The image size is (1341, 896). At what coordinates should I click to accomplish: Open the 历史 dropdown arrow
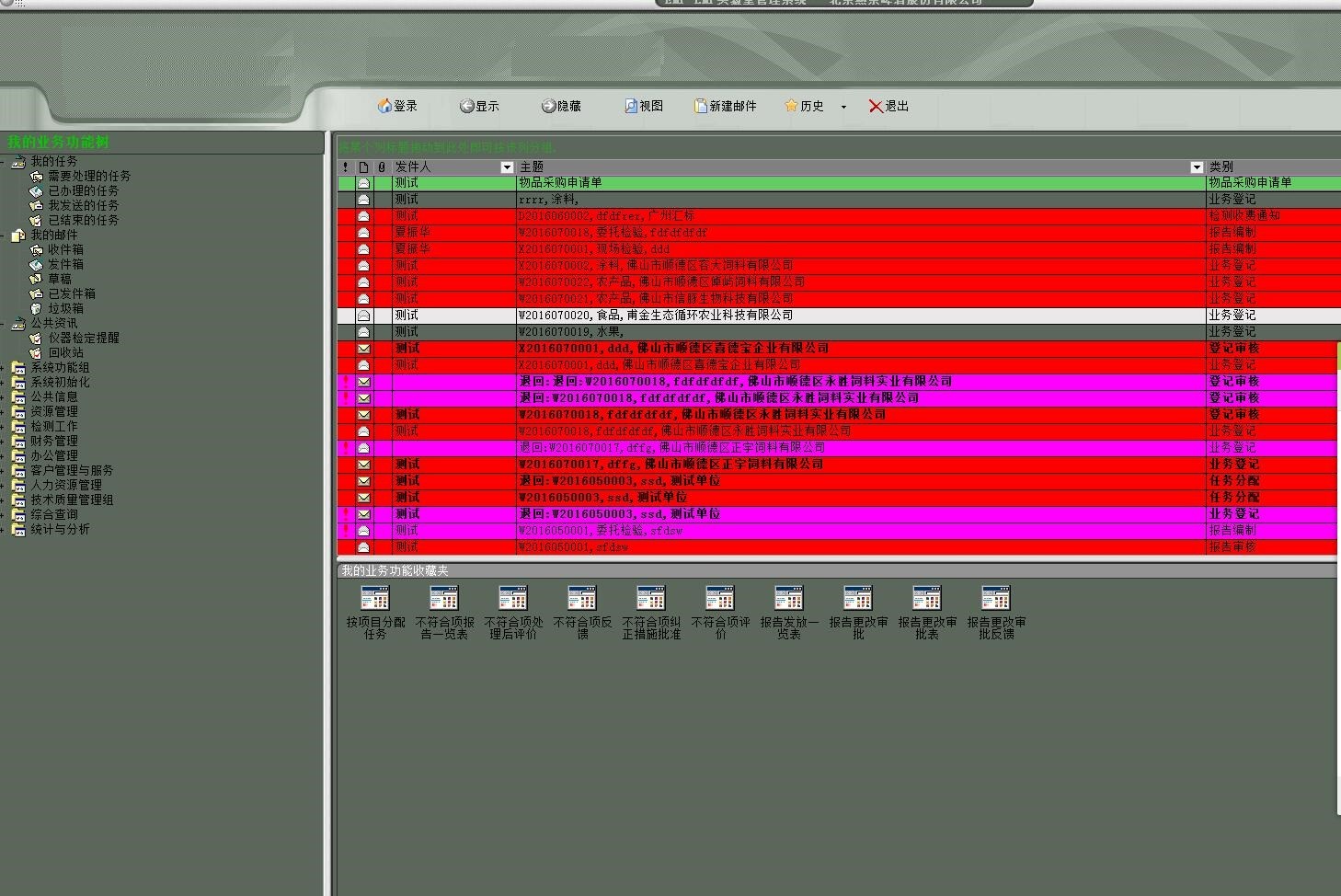tap(843, 107)
